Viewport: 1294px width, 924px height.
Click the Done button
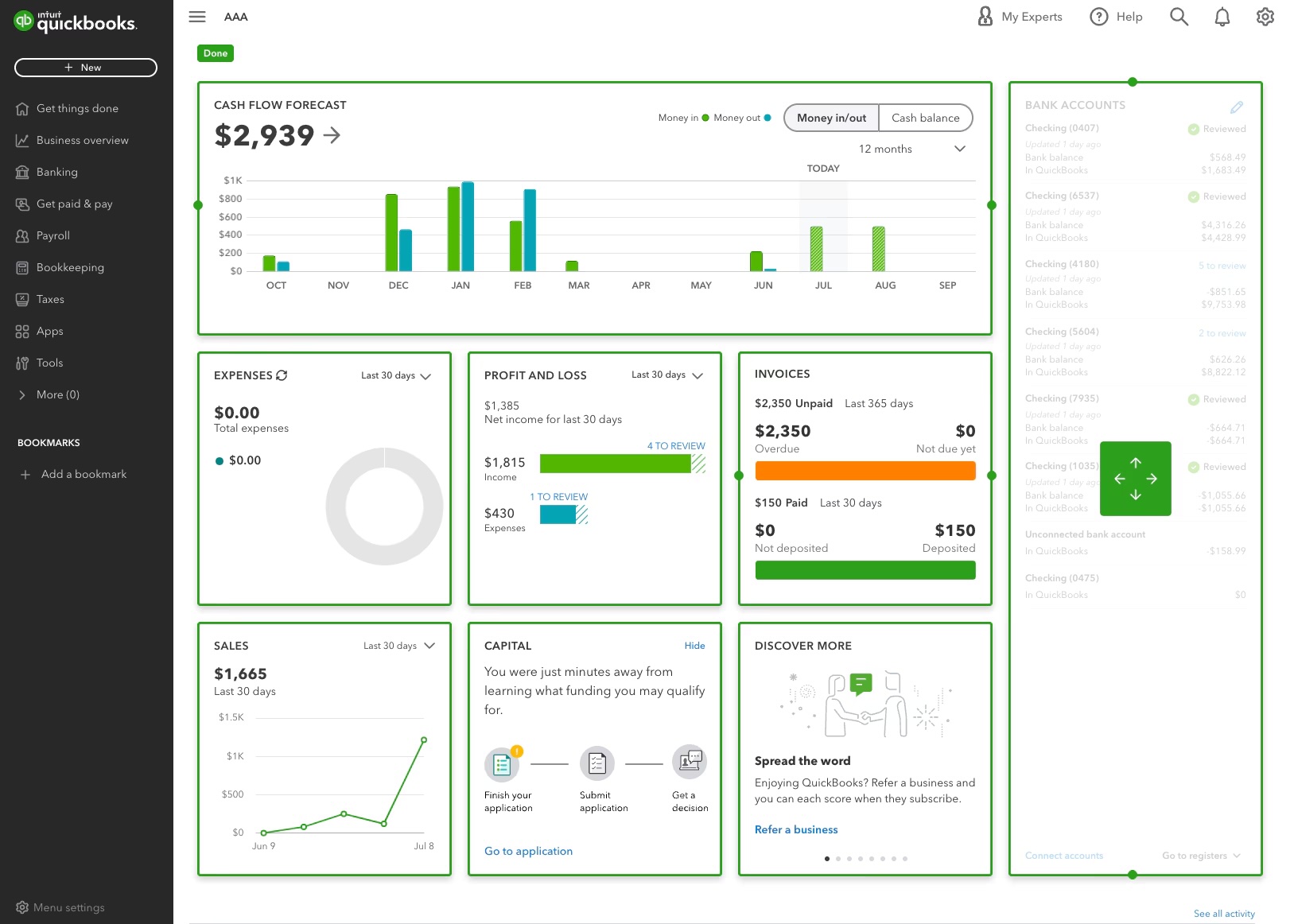[215, 53]
